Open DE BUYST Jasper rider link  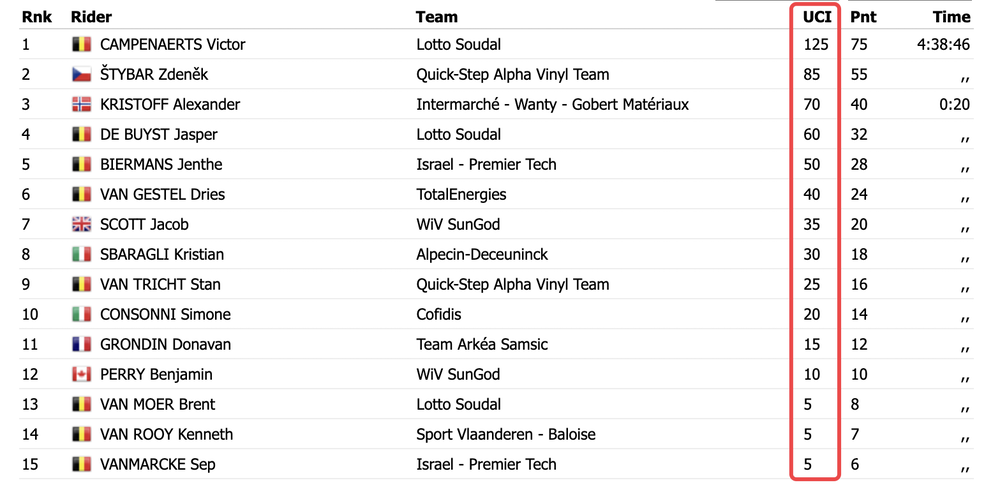159,135
